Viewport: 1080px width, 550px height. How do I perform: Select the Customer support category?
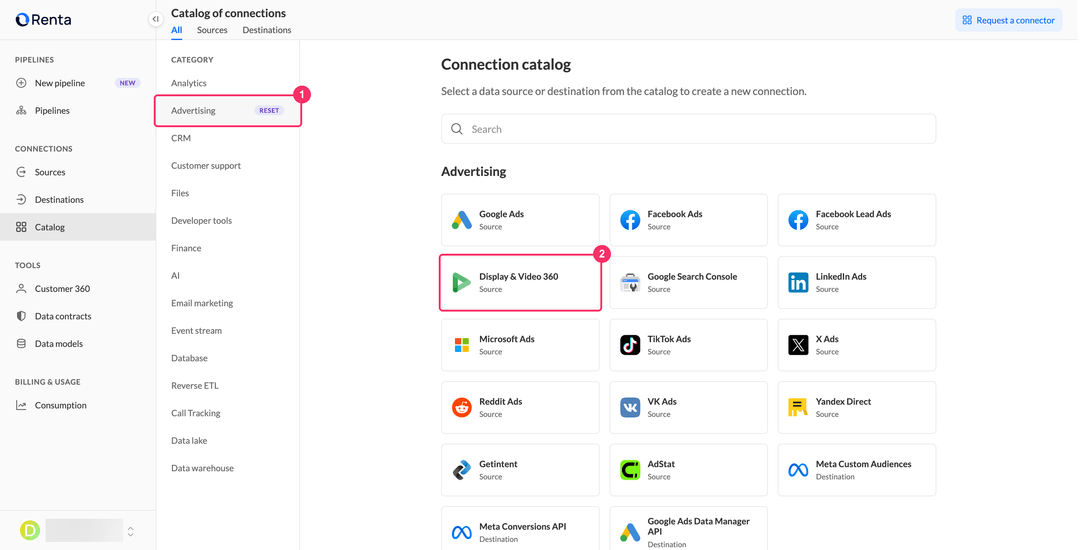[x=206, y=165]
